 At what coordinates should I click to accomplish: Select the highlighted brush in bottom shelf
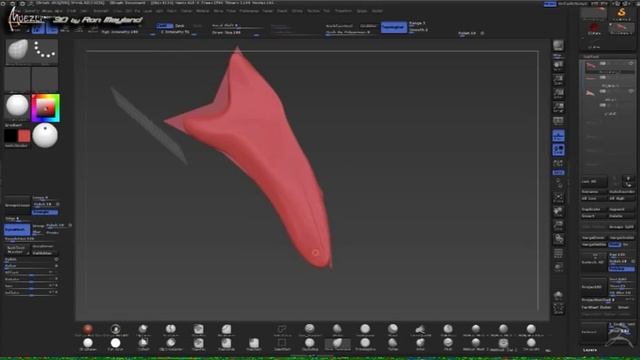point(337,344)
